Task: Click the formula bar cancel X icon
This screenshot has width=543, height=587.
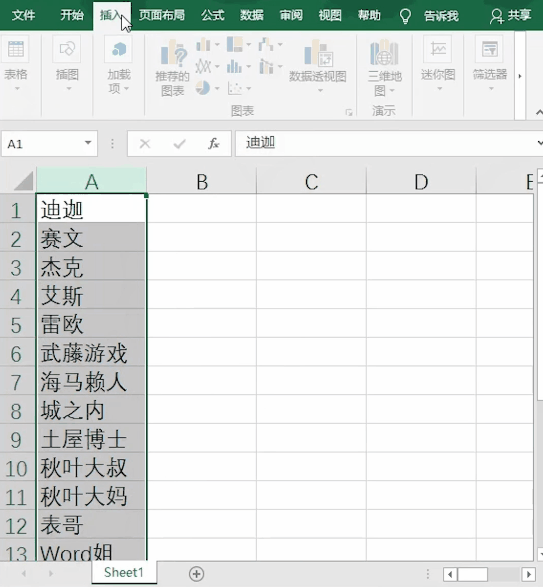Action: (145, 143)
